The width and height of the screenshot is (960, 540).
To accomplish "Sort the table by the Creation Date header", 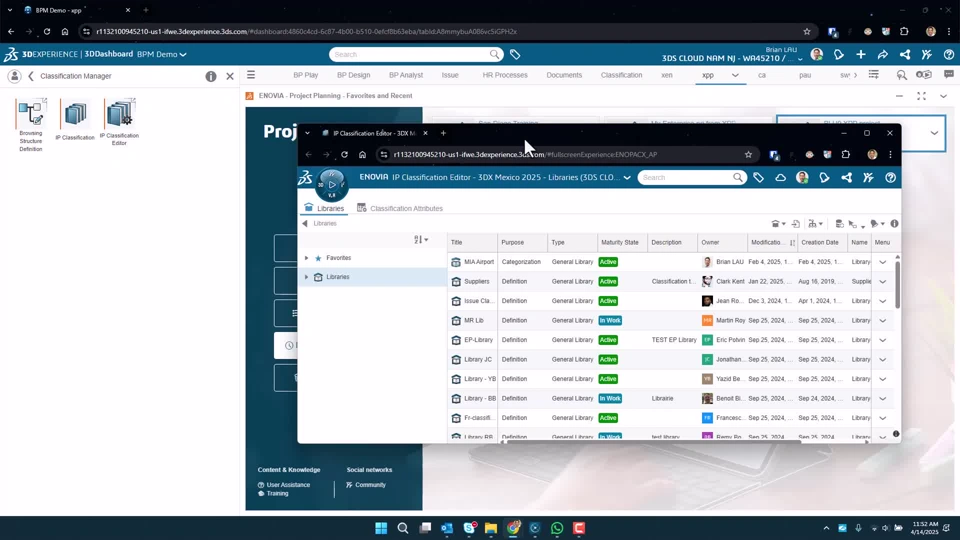I will pyautogui.click(x=820, y=242).
